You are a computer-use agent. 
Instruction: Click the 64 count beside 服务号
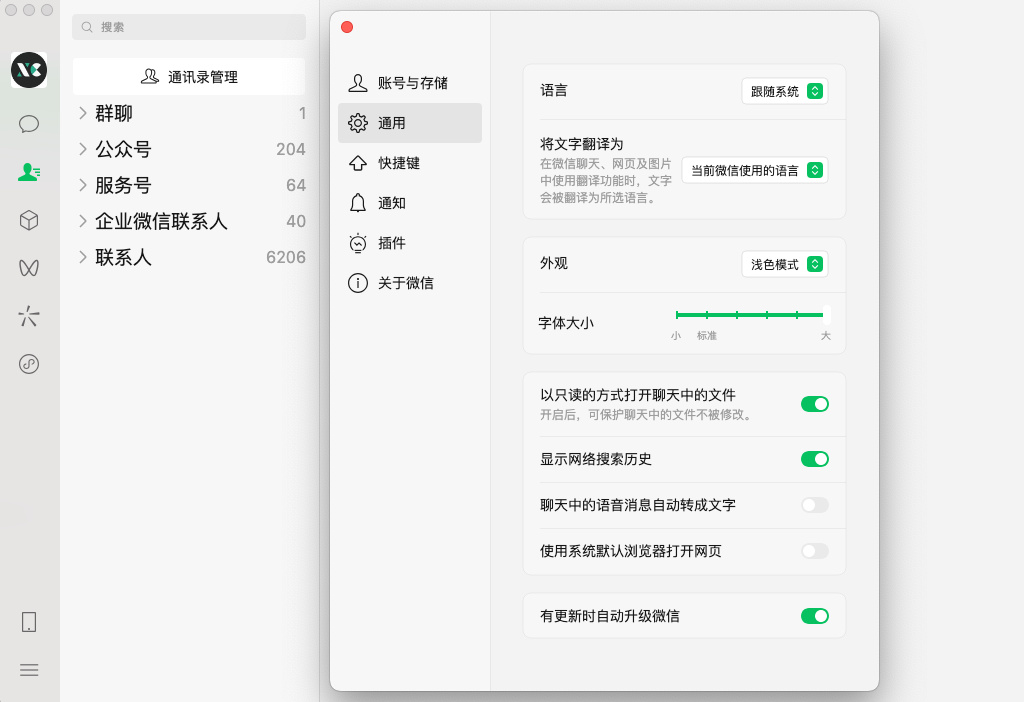click(x=296, y=185)
